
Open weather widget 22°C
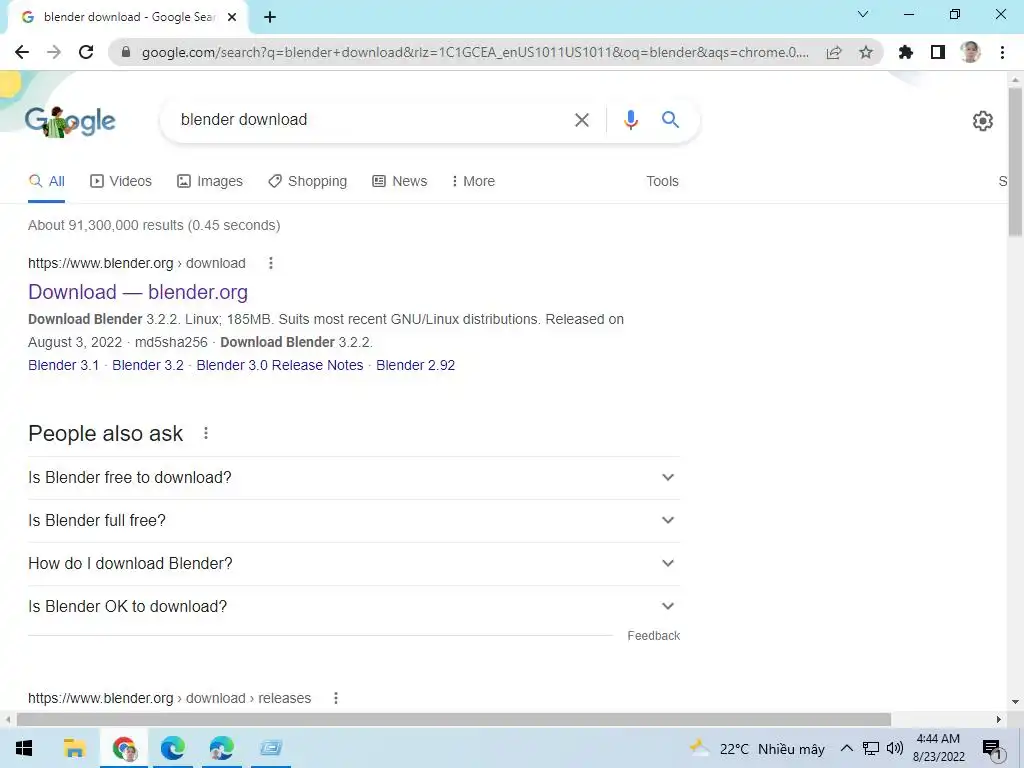coord(758,748)
